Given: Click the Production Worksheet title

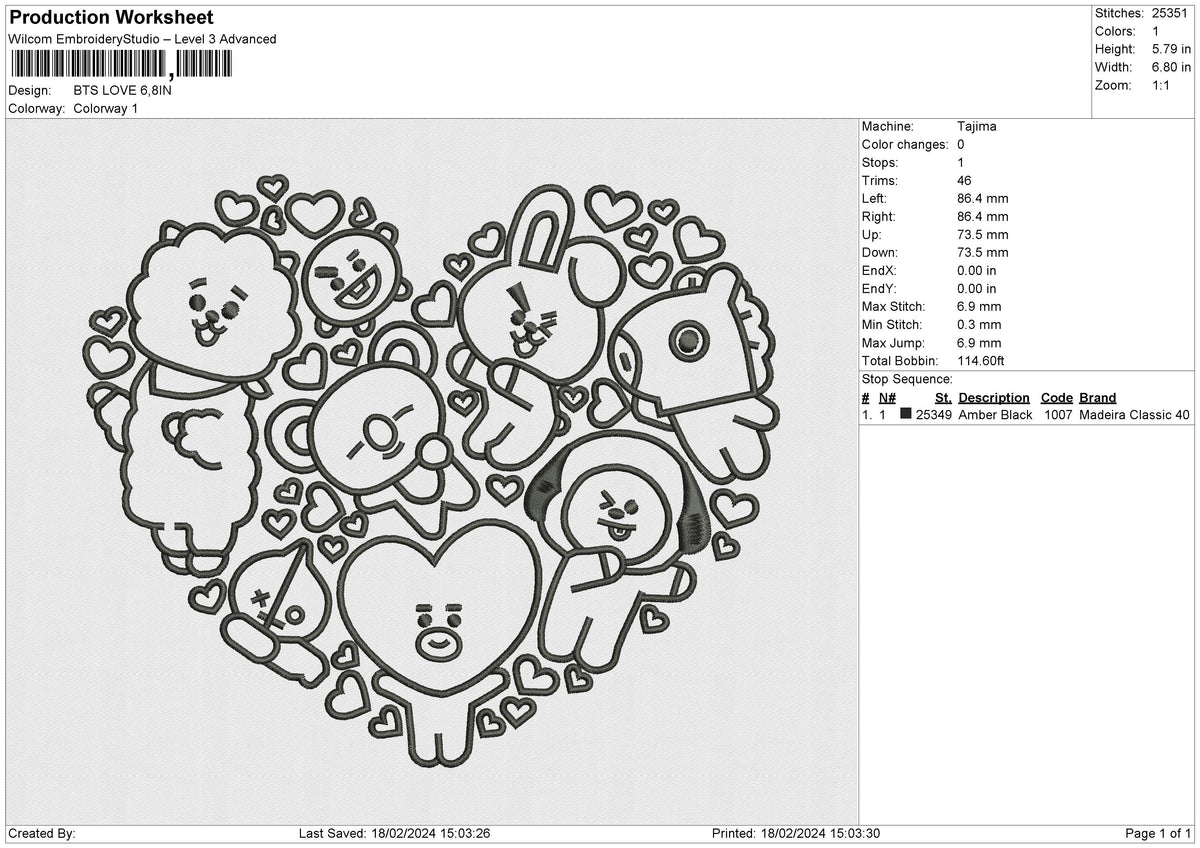Looking at the screenshot, I should 111,18.
